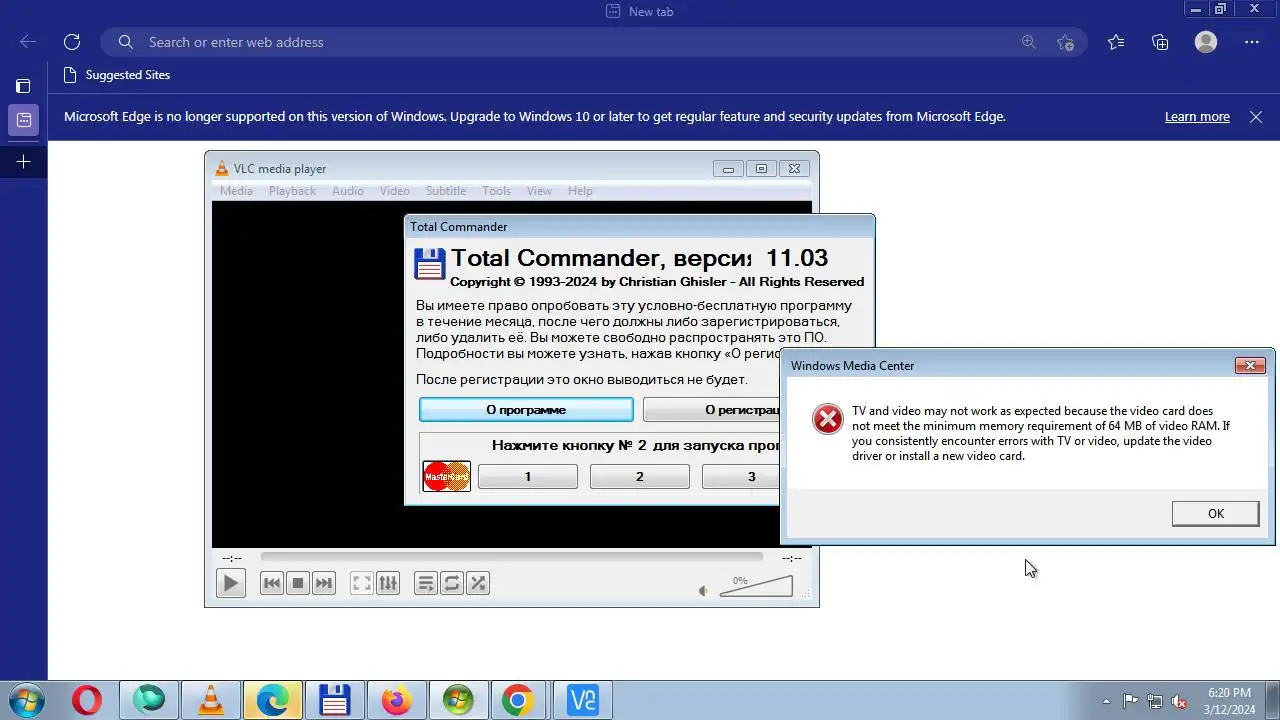Click the VLC seek position bar
Image resolution: width=1280 pixels, height=720 pixels.
click(x=511, y=558)
